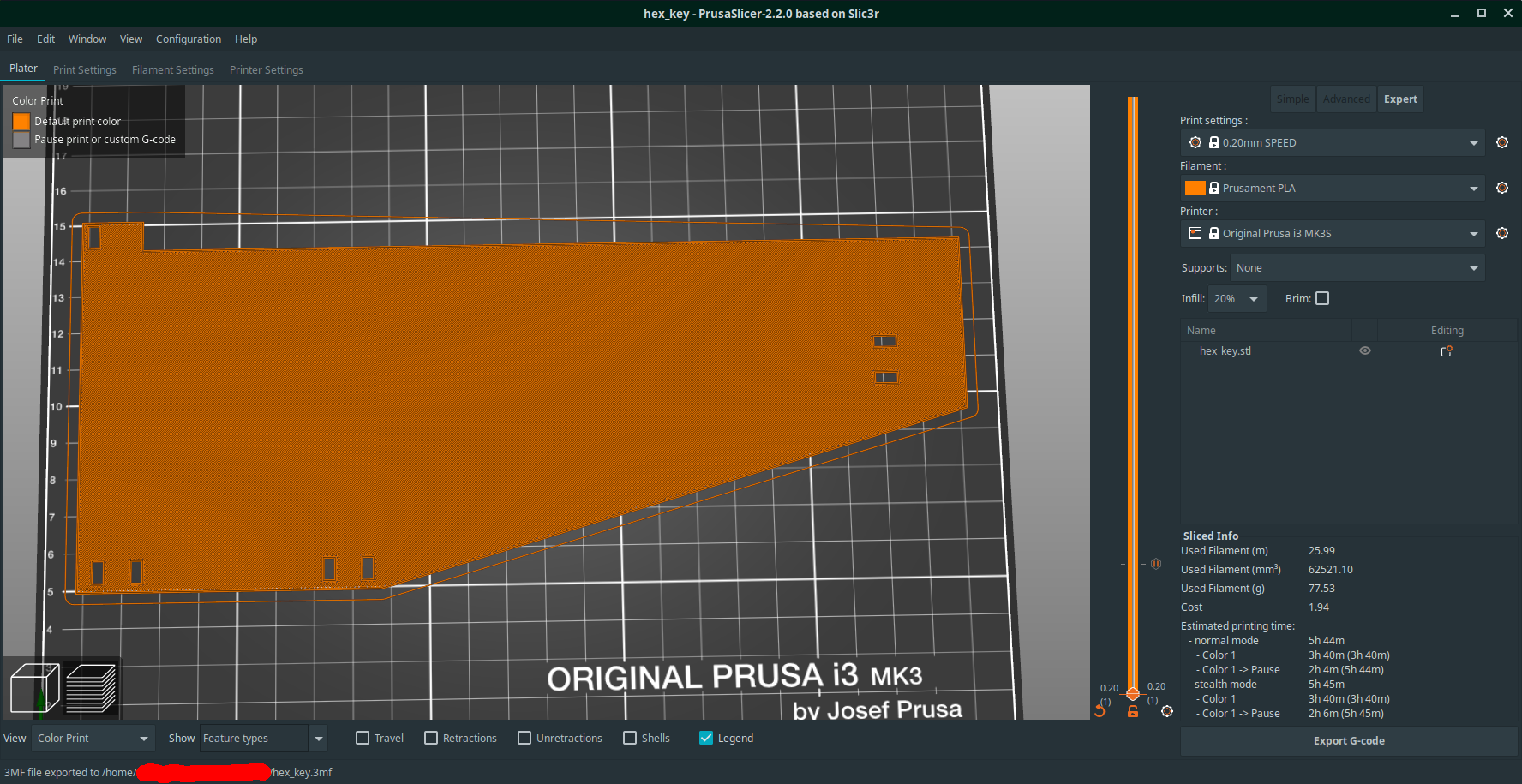
Task: Select Advanced mode button
Action: (1346, 99)
